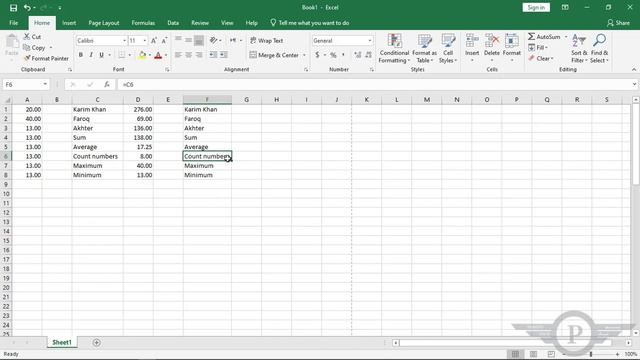Open Cell Styles gallery
Screen dimensions: 640x360
448,48
